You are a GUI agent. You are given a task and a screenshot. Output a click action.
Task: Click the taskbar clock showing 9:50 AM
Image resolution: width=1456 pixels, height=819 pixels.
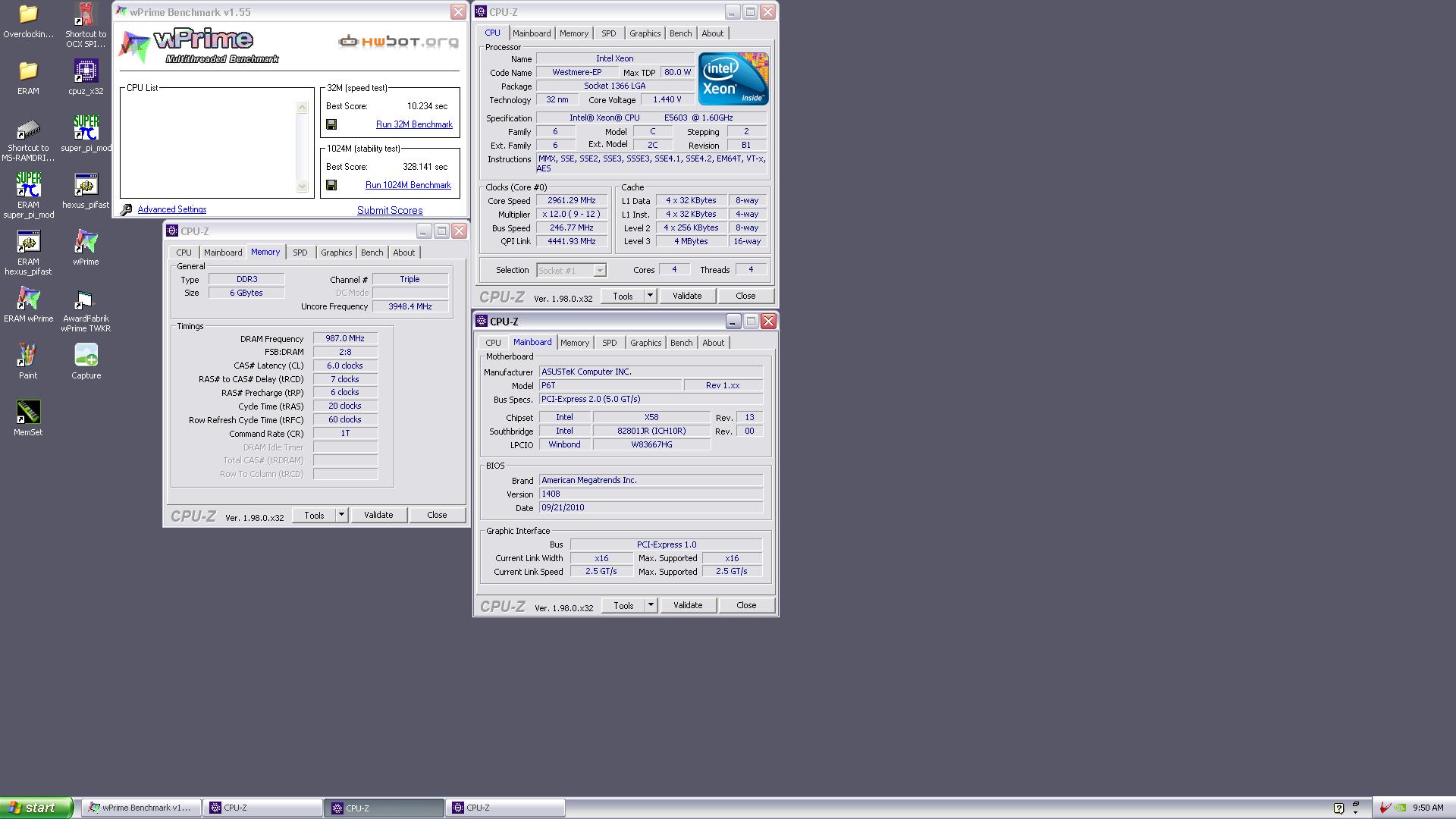[1428, 808]
